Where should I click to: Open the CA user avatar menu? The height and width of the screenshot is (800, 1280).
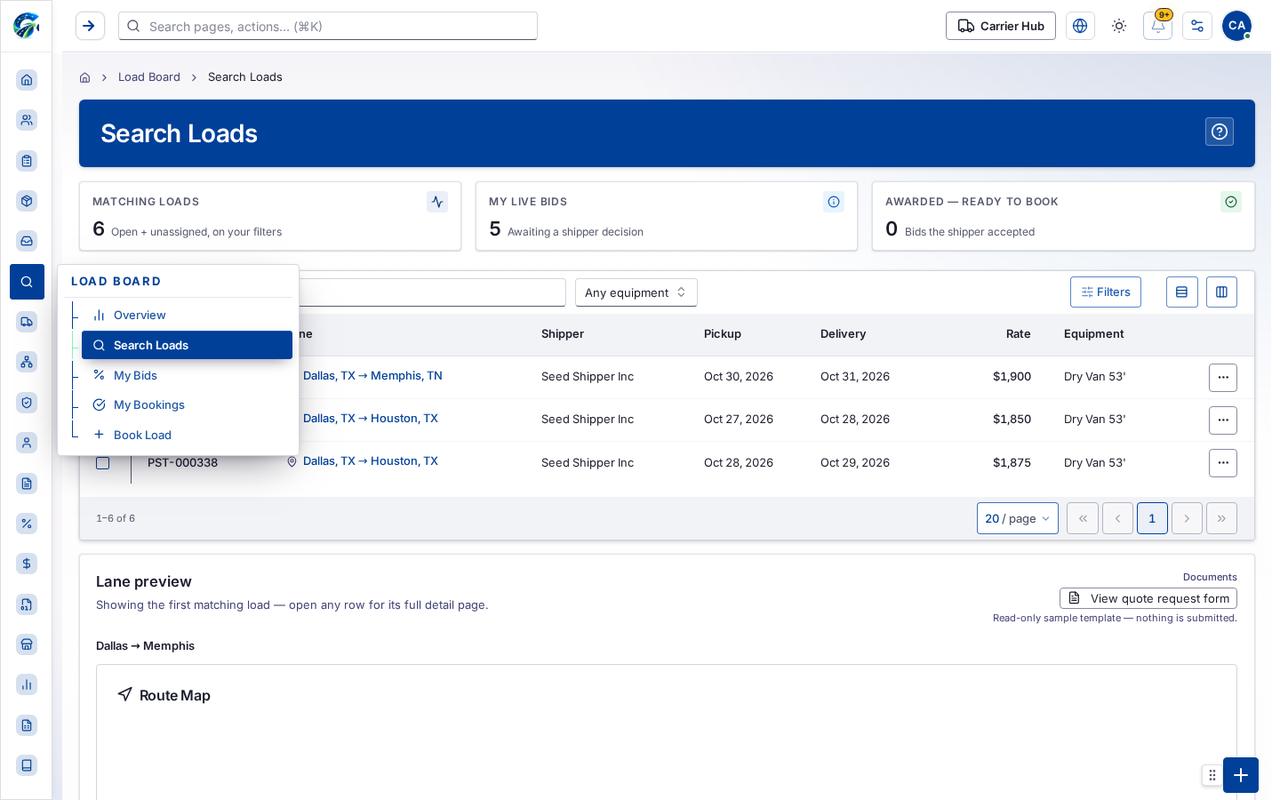tap(1237, 26)
